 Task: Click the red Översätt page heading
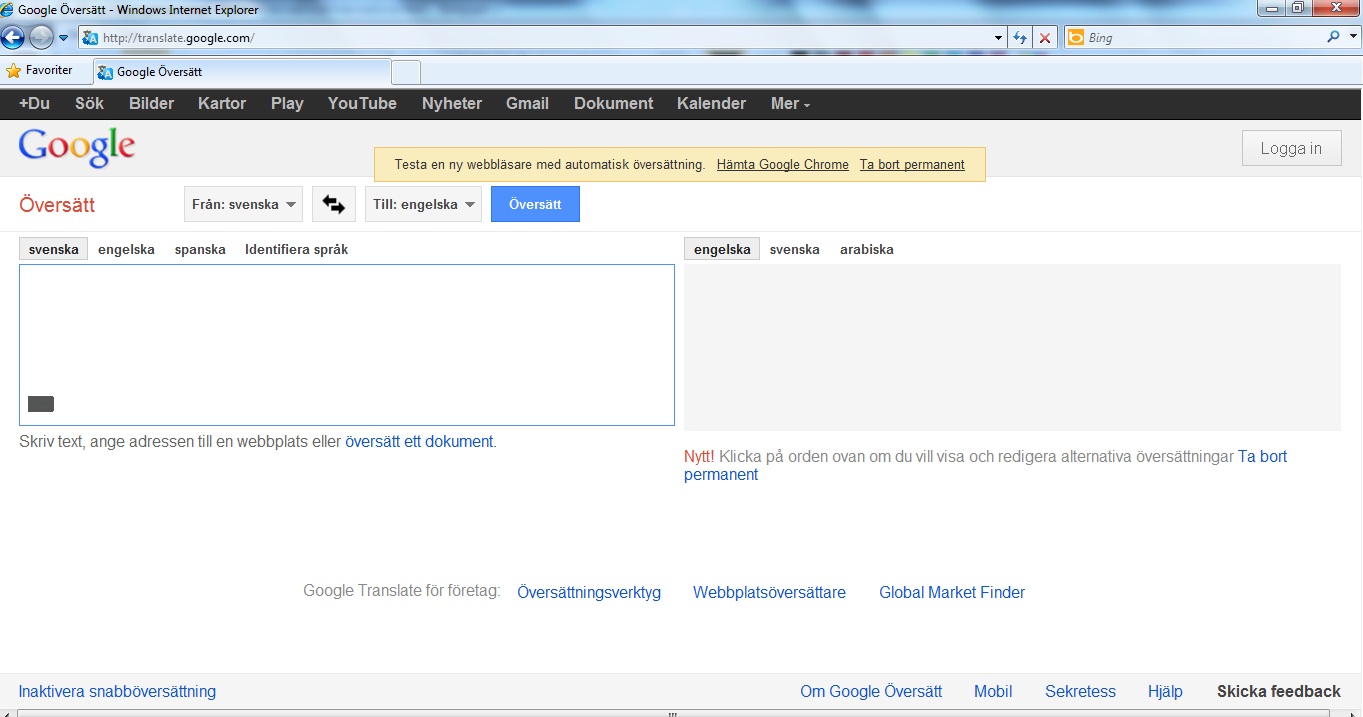57,205
